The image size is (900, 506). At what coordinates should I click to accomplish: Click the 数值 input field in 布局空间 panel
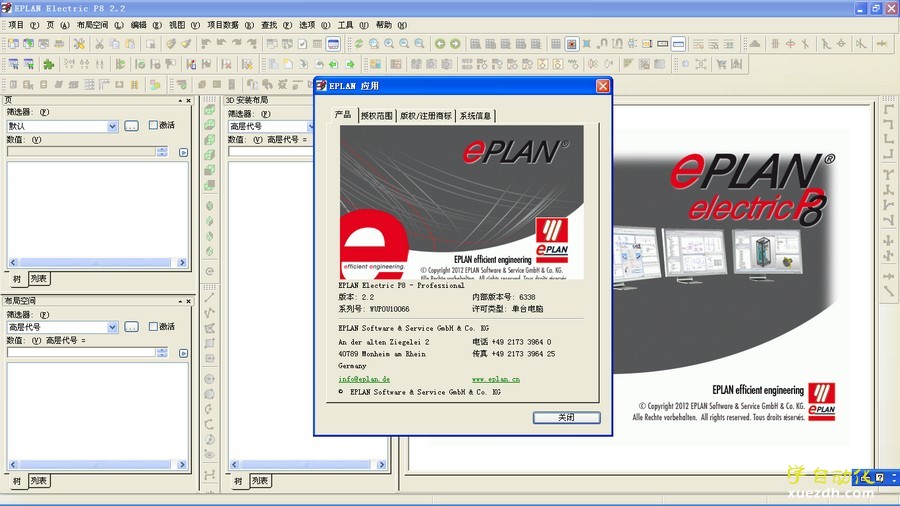pyautogui.click(x=81, y=352)
